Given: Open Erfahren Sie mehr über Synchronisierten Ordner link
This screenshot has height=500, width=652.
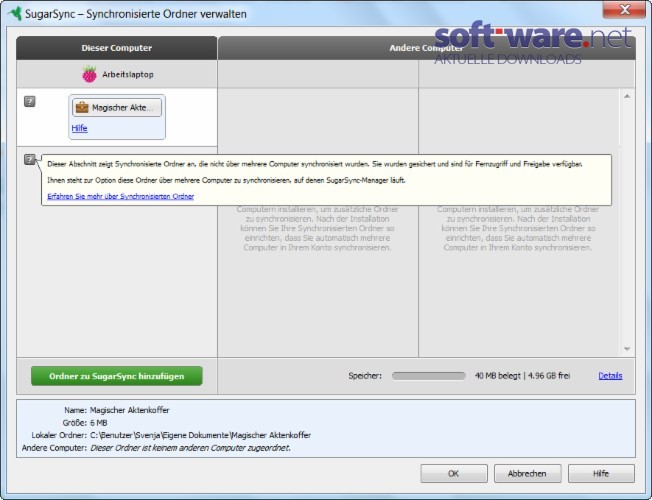Looking at the screenshot, I should pyautogui.click(x=121, y=196).
